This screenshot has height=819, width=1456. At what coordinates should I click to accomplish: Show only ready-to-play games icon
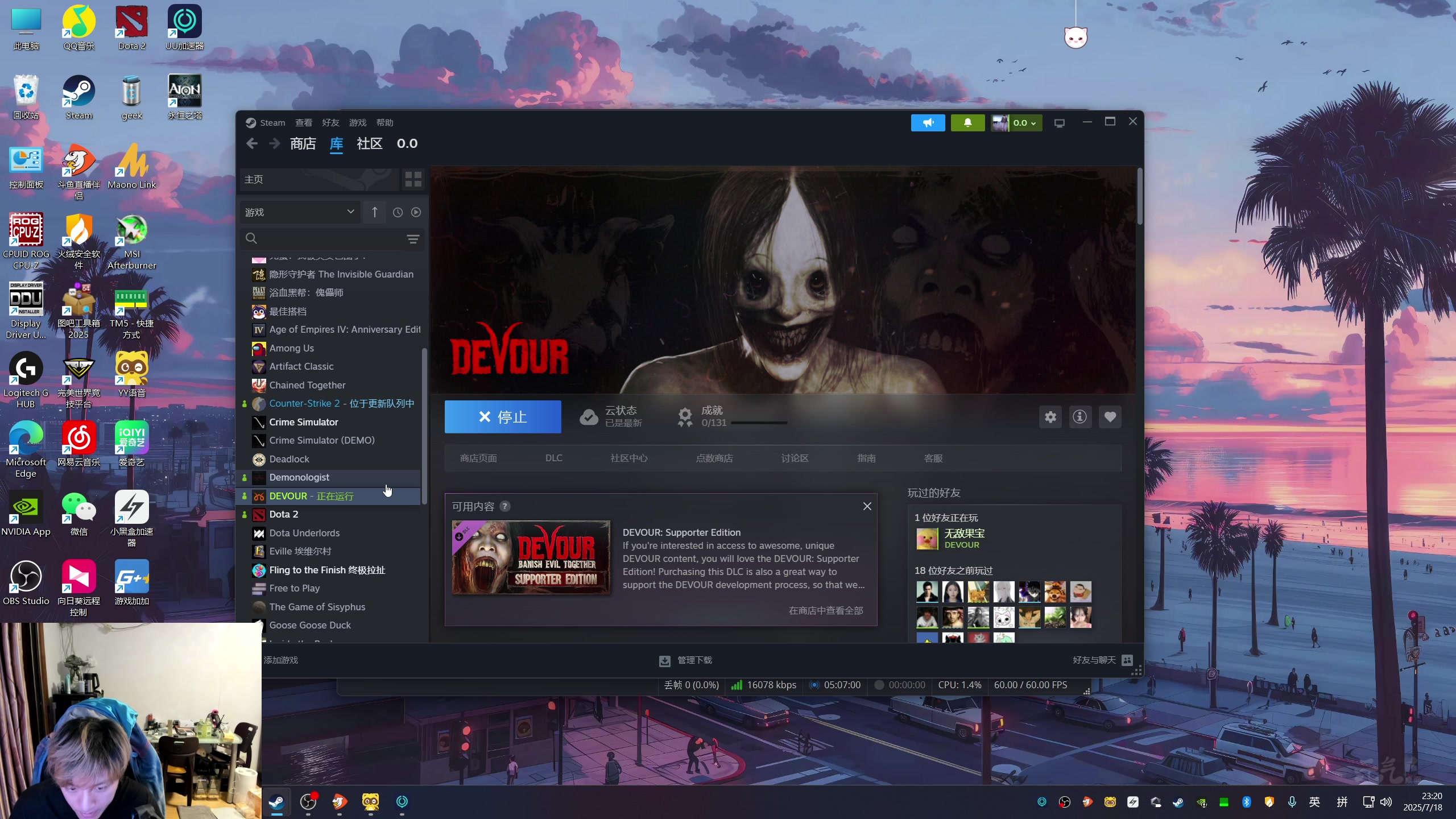click(x=416, y=212)
